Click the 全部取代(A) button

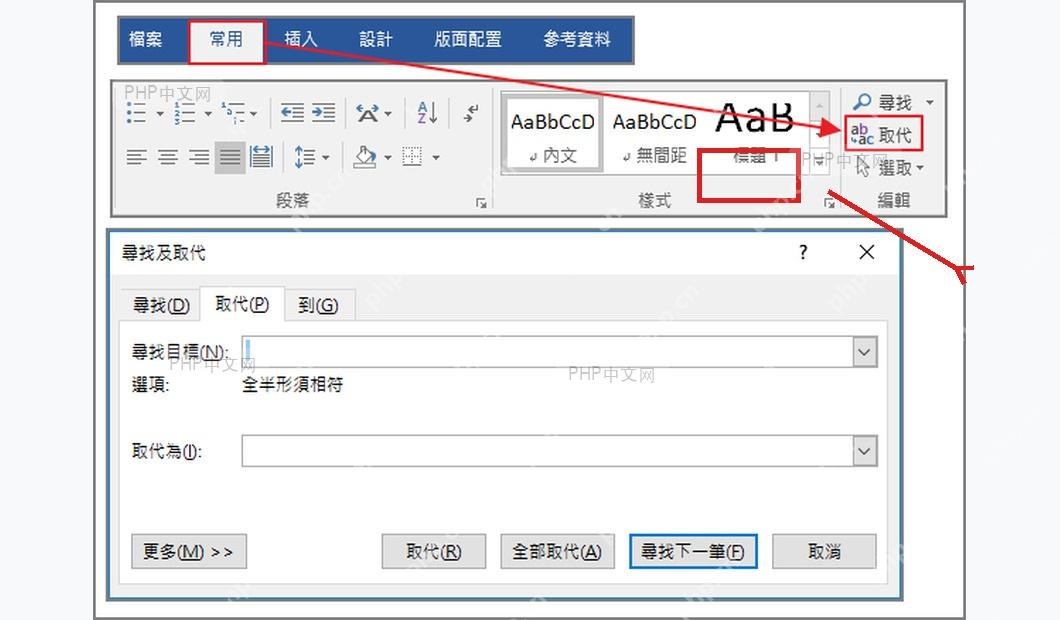tap(557, 552)
